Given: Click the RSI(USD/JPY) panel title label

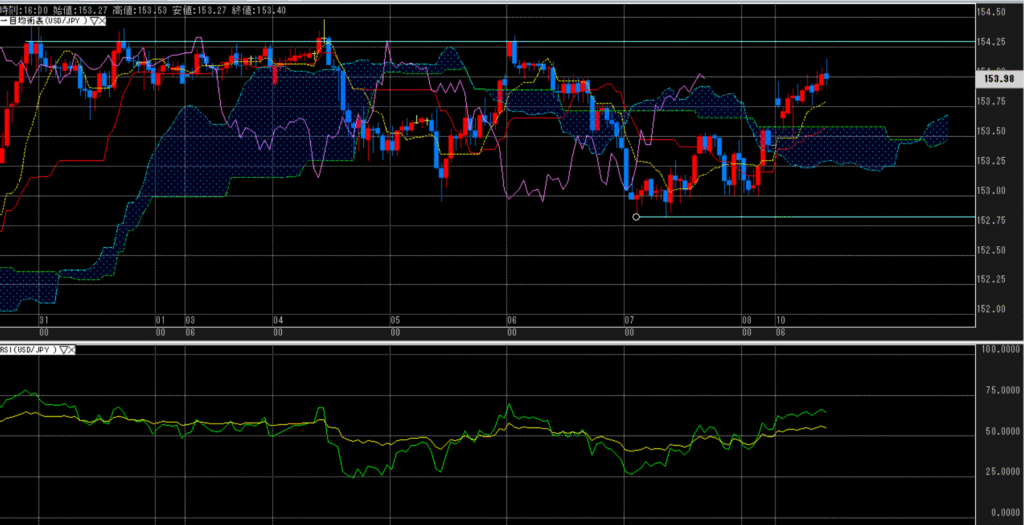Looking at the screenshot, I should tap(28, 351).
